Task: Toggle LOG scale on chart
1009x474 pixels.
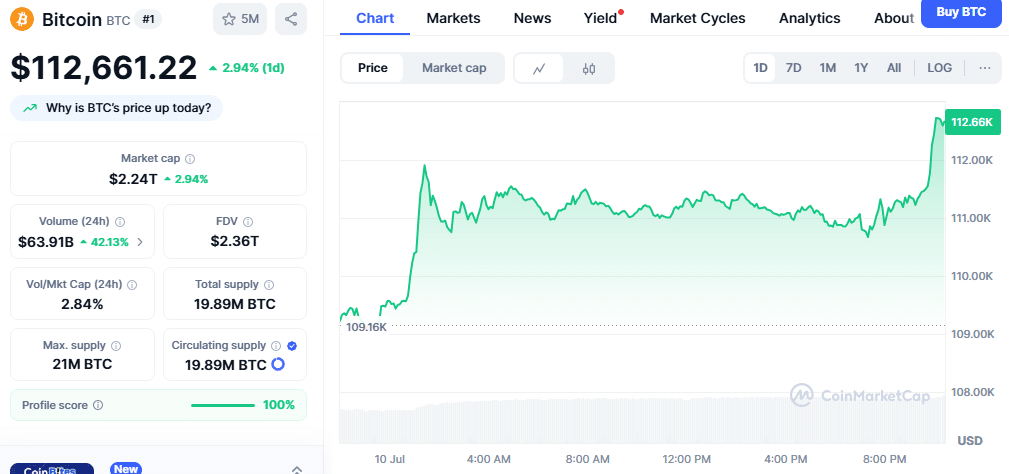Action: [x=940, y=68]
